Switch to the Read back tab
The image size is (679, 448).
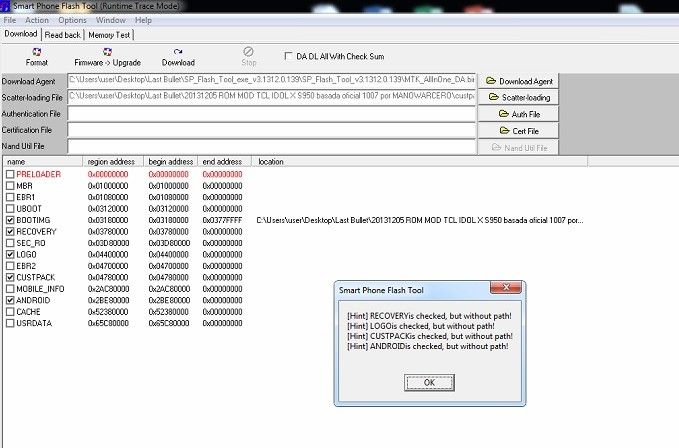click(x=62, y=35)
